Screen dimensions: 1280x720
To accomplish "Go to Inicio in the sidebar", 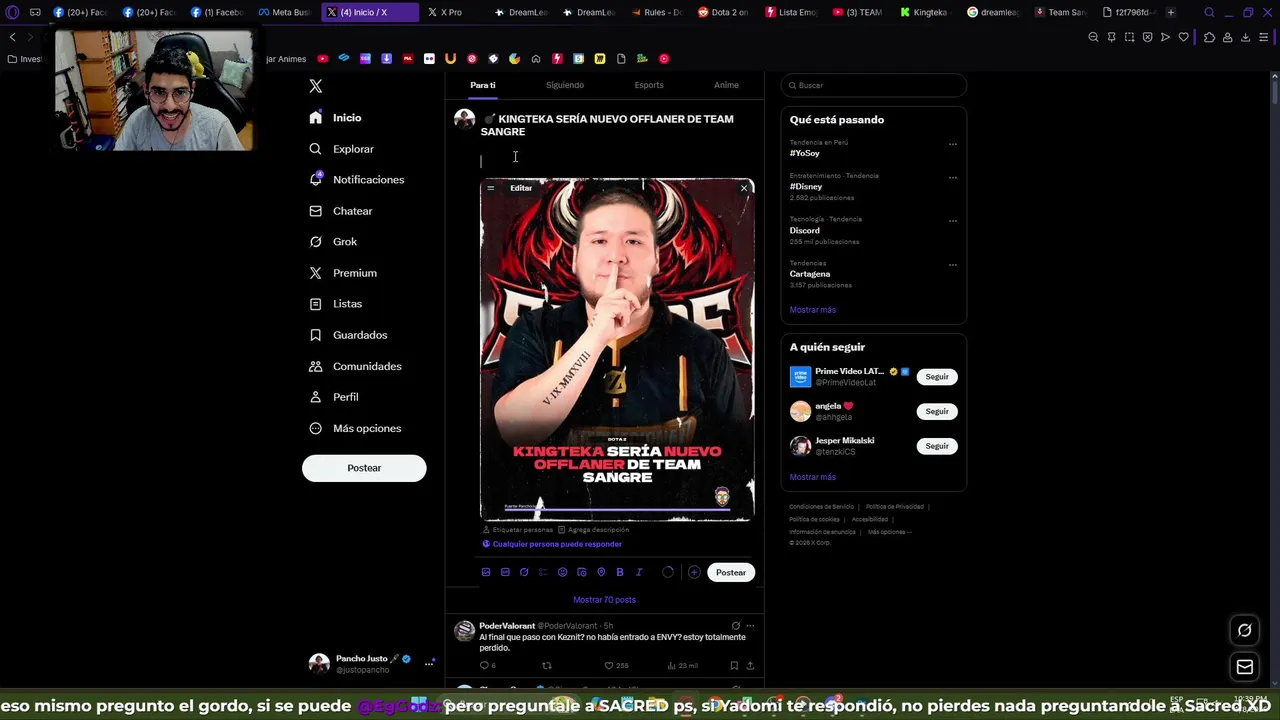I will (336, 118).
